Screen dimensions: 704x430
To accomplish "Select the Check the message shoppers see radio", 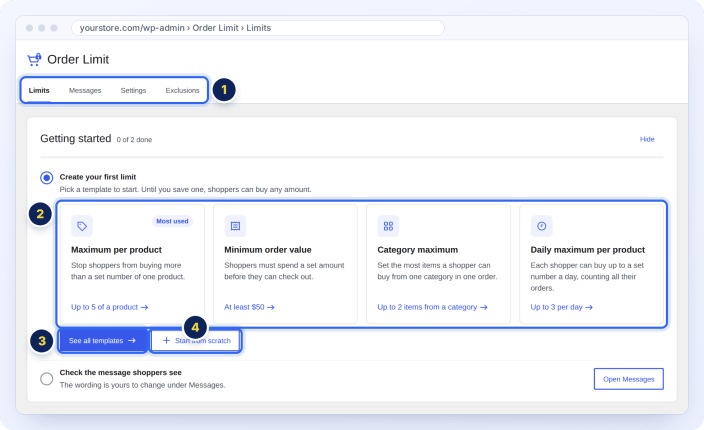I will (x=47, y=379).
